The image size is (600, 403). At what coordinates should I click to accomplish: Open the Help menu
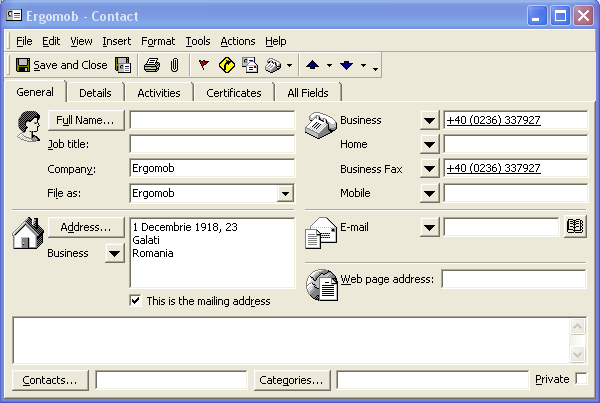tap(276, 41)
